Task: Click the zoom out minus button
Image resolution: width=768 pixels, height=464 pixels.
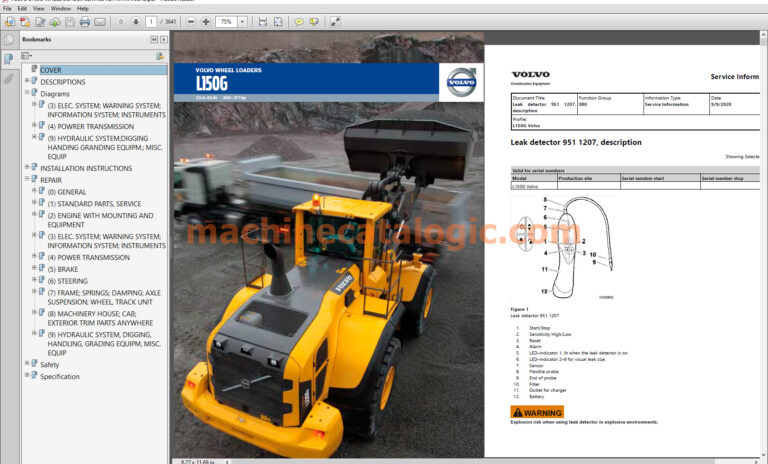Action: pyautogui.click(x=191, y=22)
